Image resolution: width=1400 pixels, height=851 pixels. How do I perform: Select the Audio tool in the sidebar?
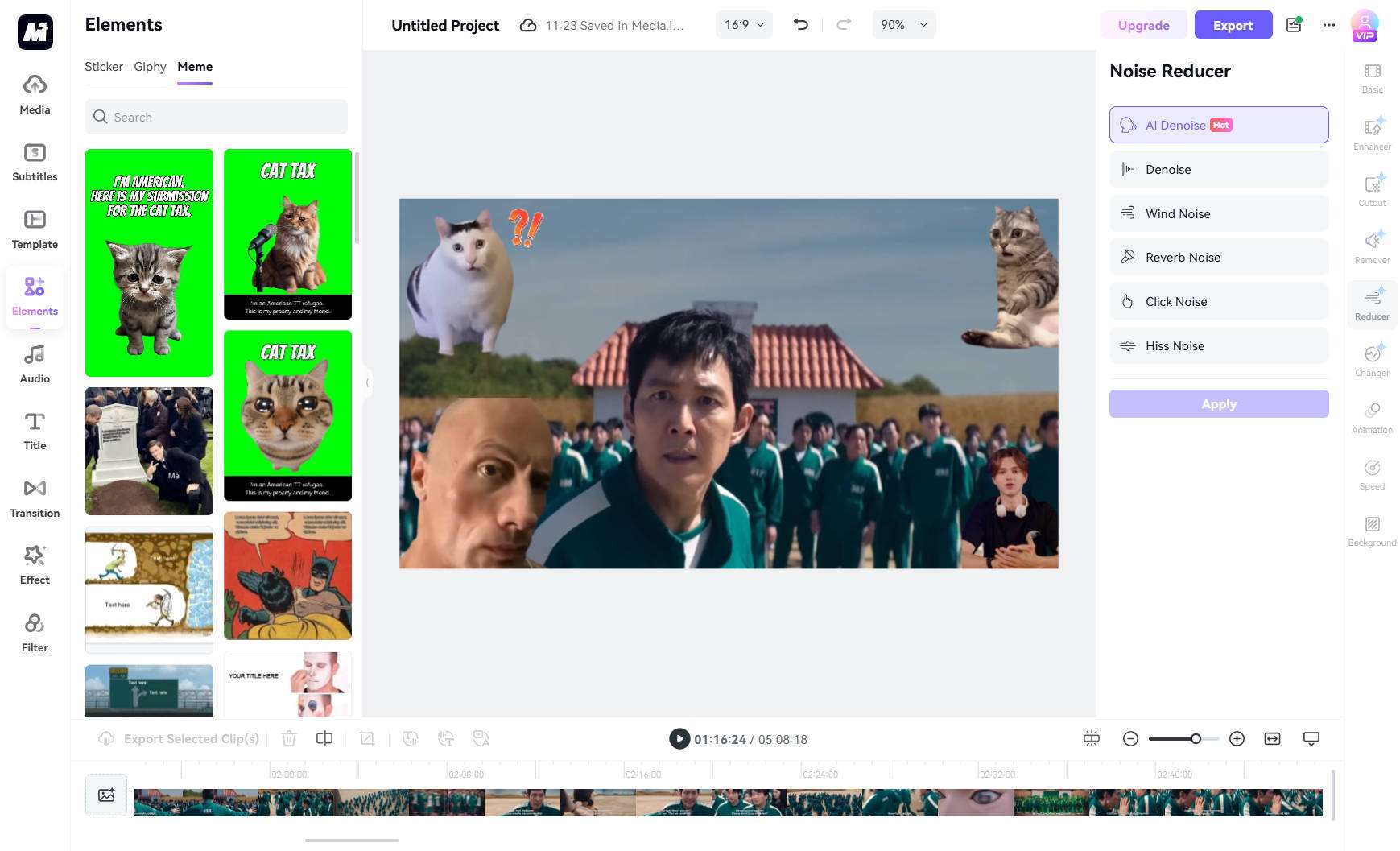[x=34, y=362]
